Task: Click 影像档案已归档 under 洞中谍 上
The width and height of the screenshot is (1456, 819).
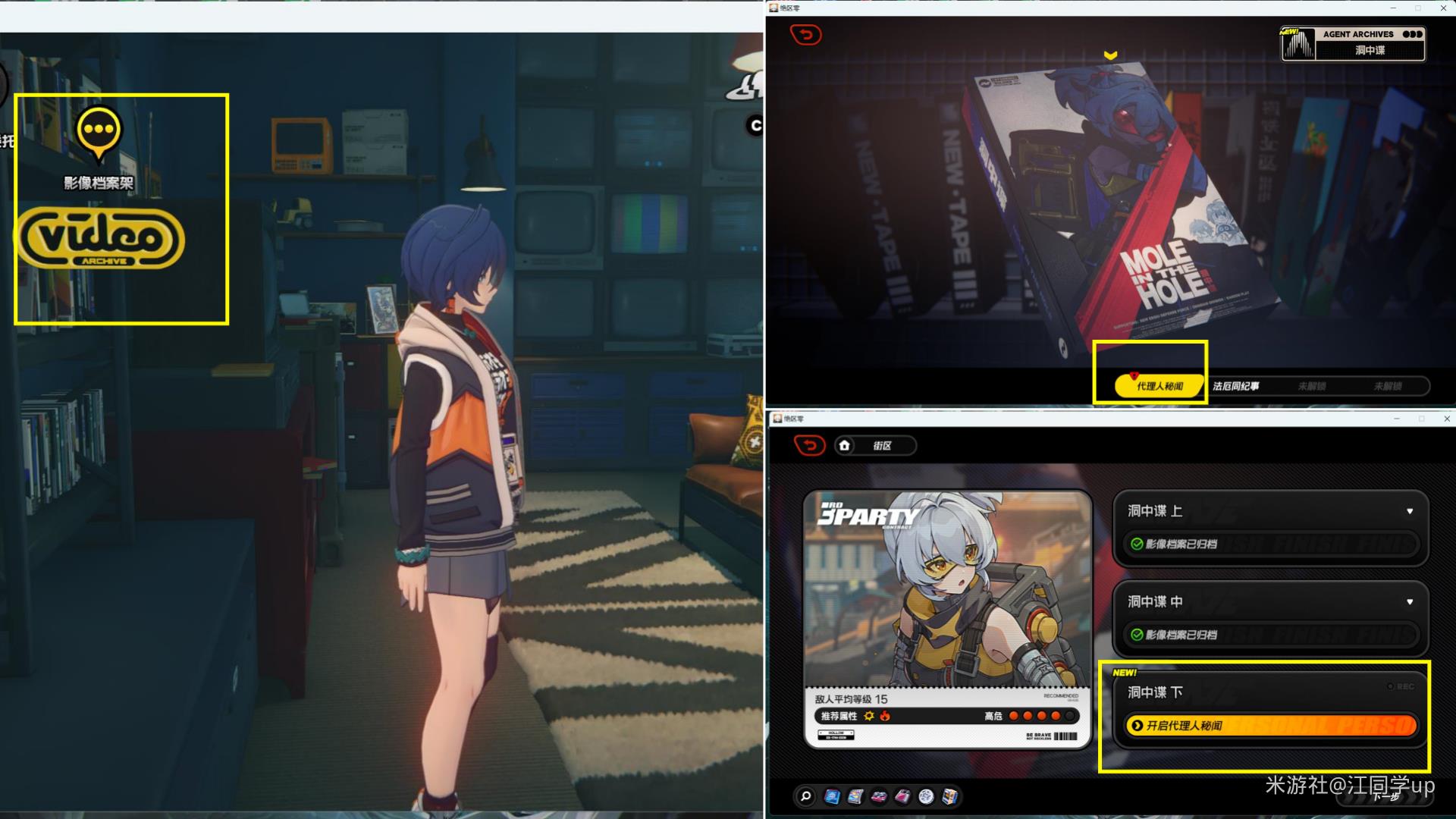Action: [1181, 544]
